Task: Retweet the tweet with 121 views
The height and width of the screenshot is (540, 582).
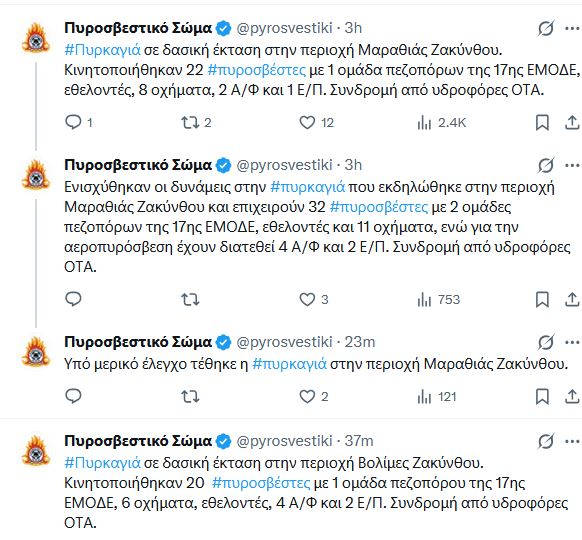Action: coord(190,397)
